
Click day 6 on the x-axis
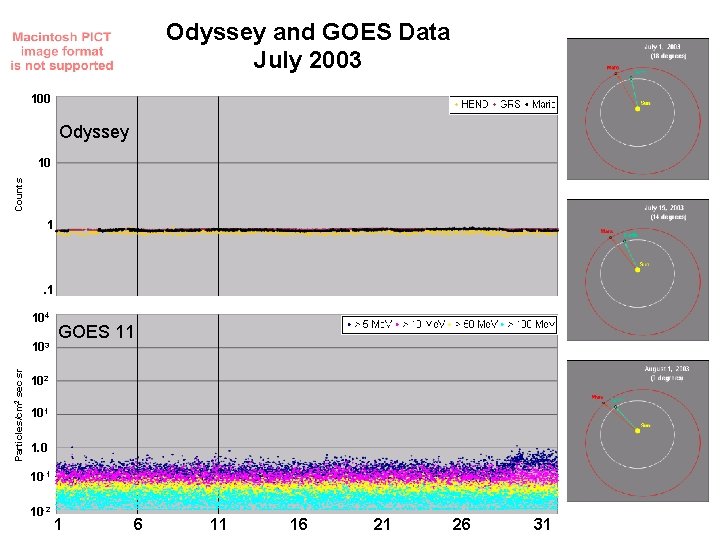click(138, 524)
